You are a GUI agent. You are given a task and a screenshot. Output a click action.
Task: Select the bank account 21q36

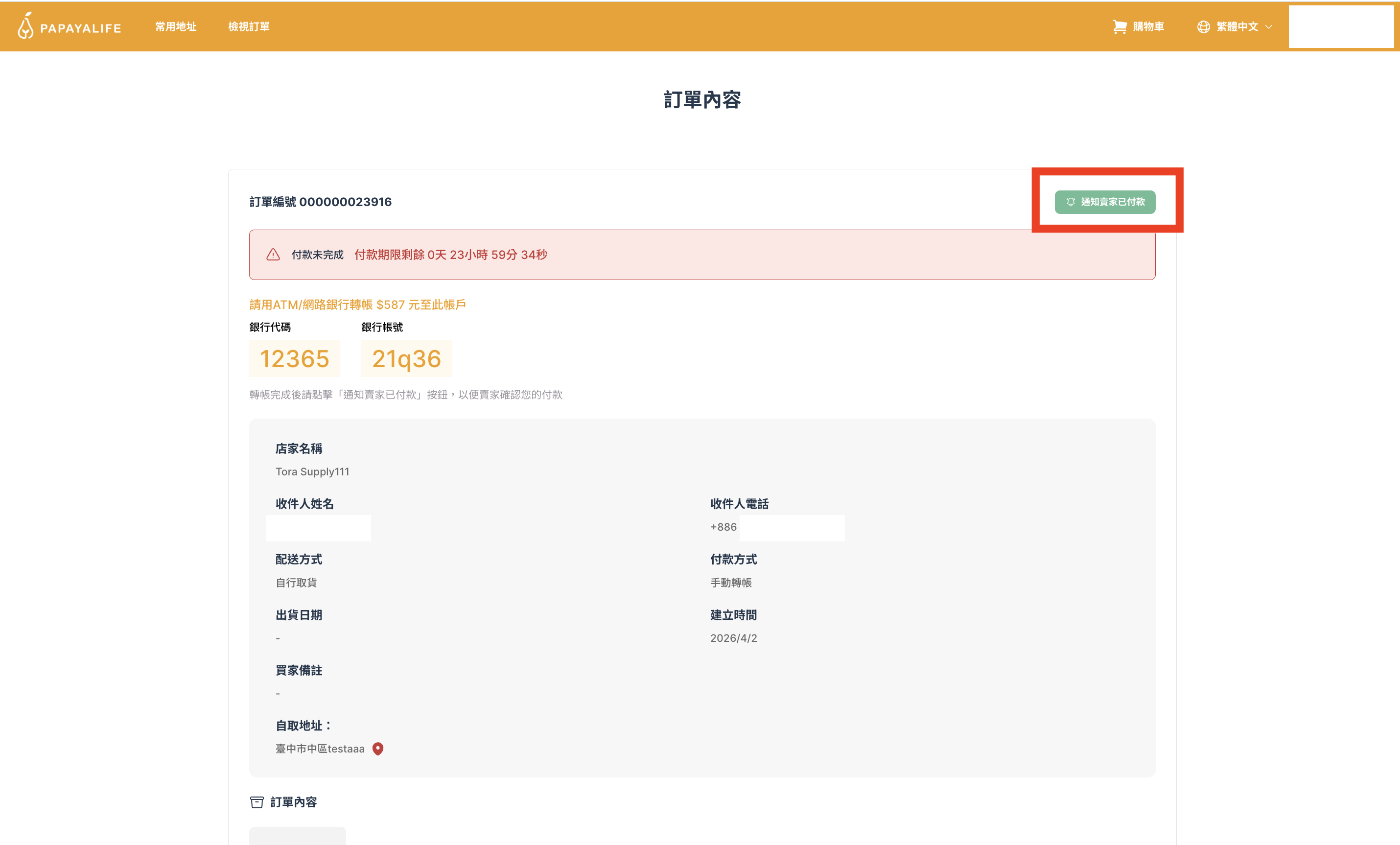pyautogui.click(x=406, y=358)
